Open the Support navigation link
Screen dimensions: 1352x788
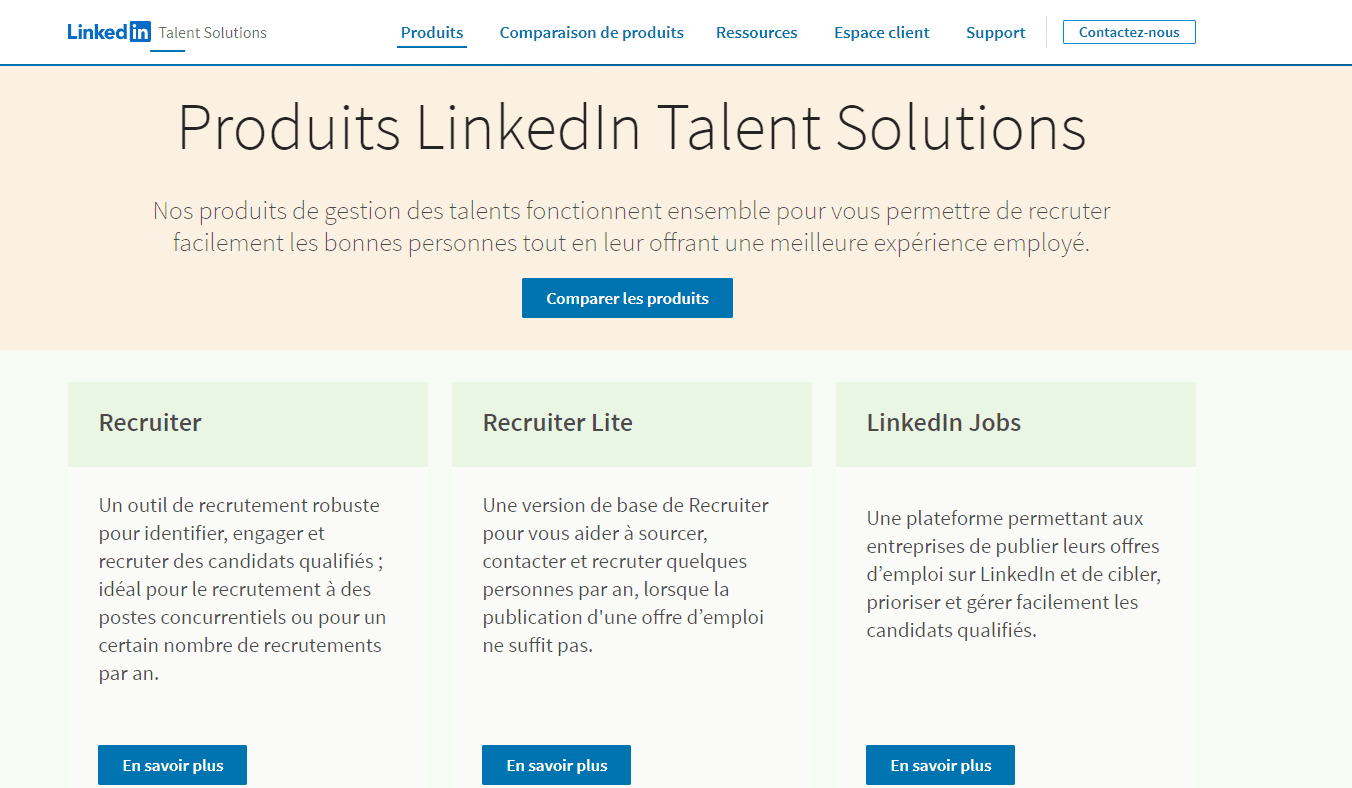point(995,32)
